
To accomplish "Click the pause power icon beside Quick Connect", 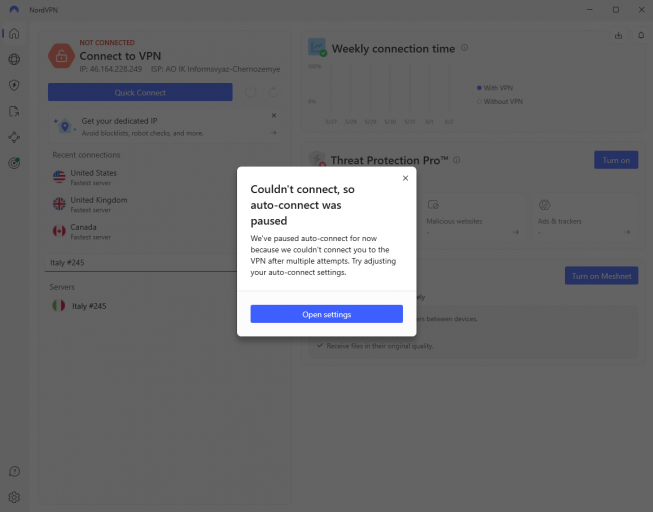I will (250, 92).
